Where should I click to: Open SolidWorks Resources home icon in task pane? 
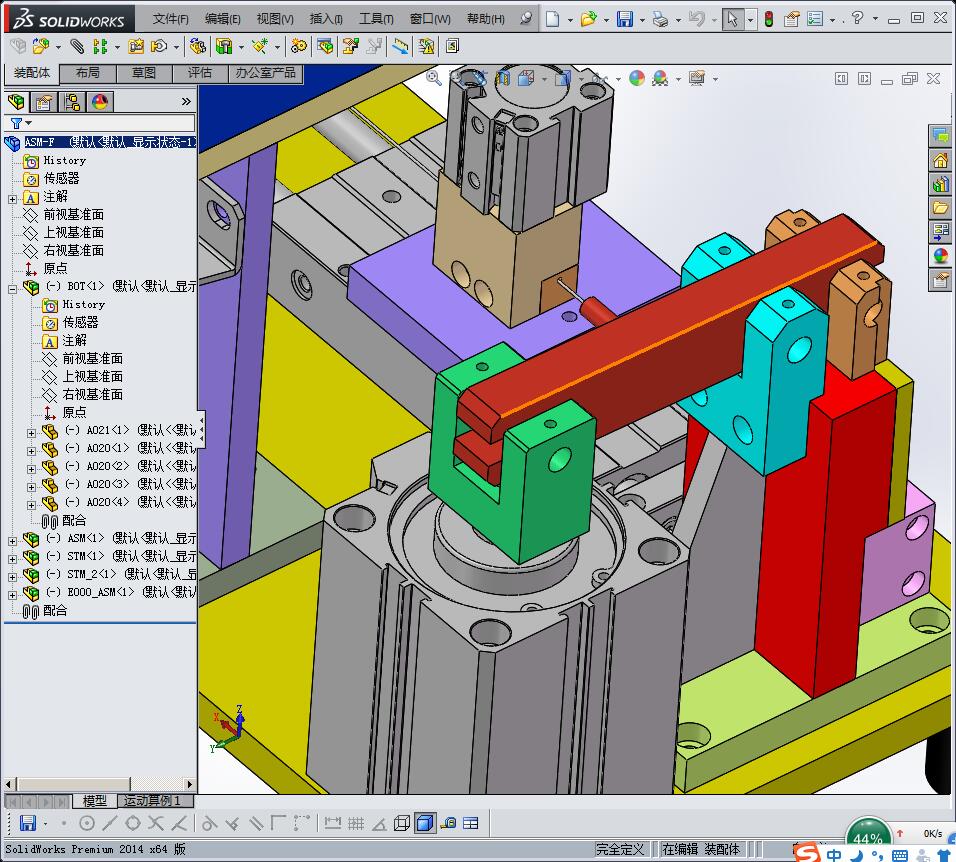click(x=941, y=160)
